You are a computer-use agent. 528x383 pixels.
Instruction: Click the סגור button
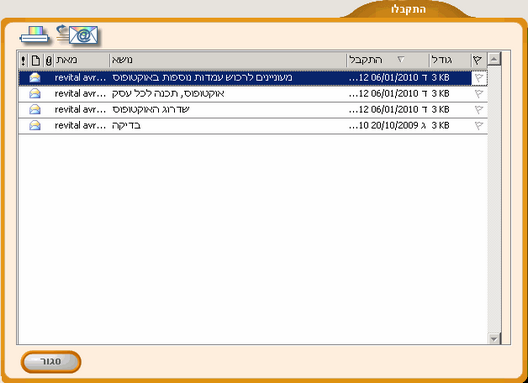(x=51, y=362)
